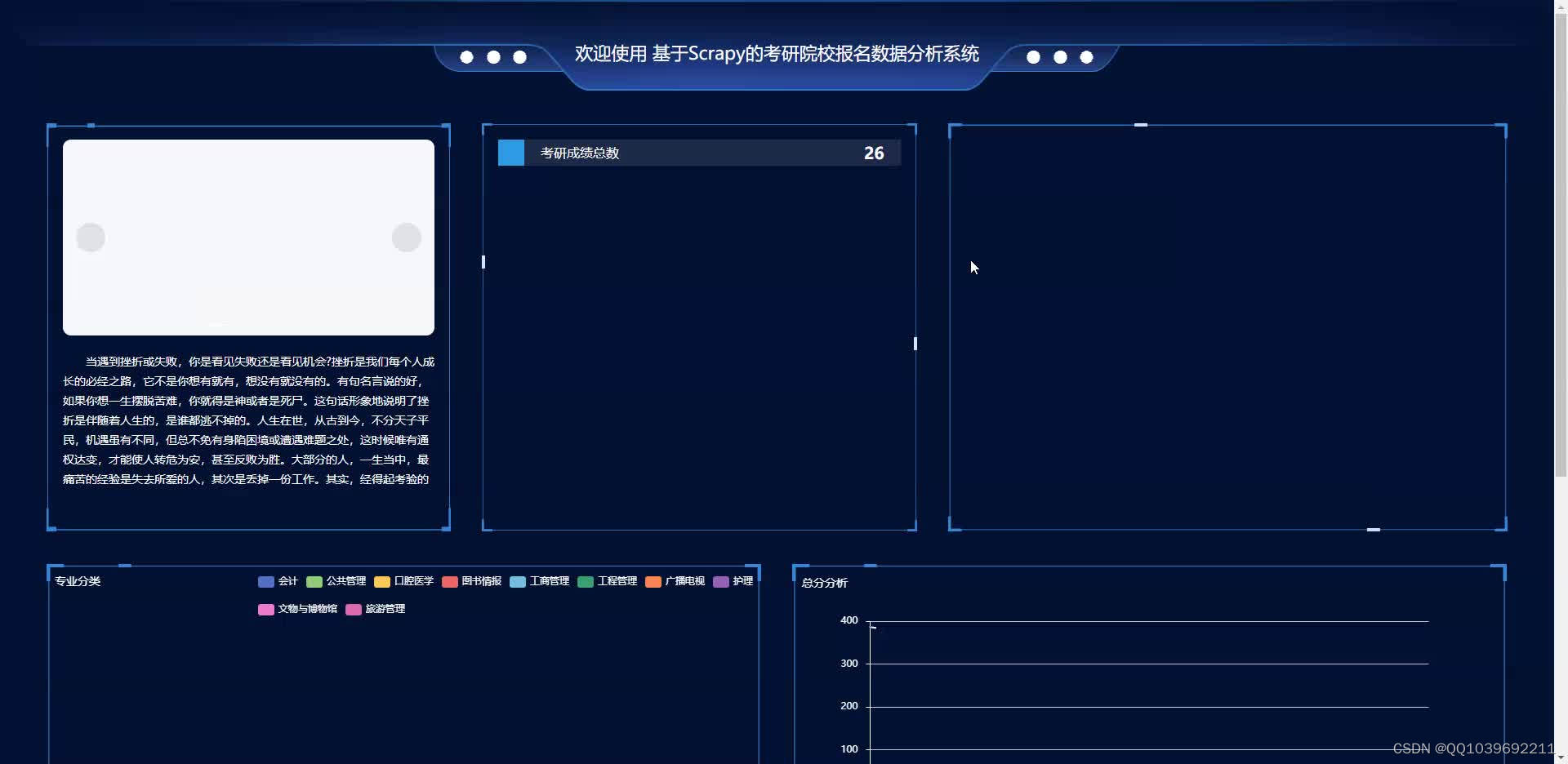The height and width of the screenshot is (764, 1568).
Task: Click the carousel image area
Action: coord(248,238)
